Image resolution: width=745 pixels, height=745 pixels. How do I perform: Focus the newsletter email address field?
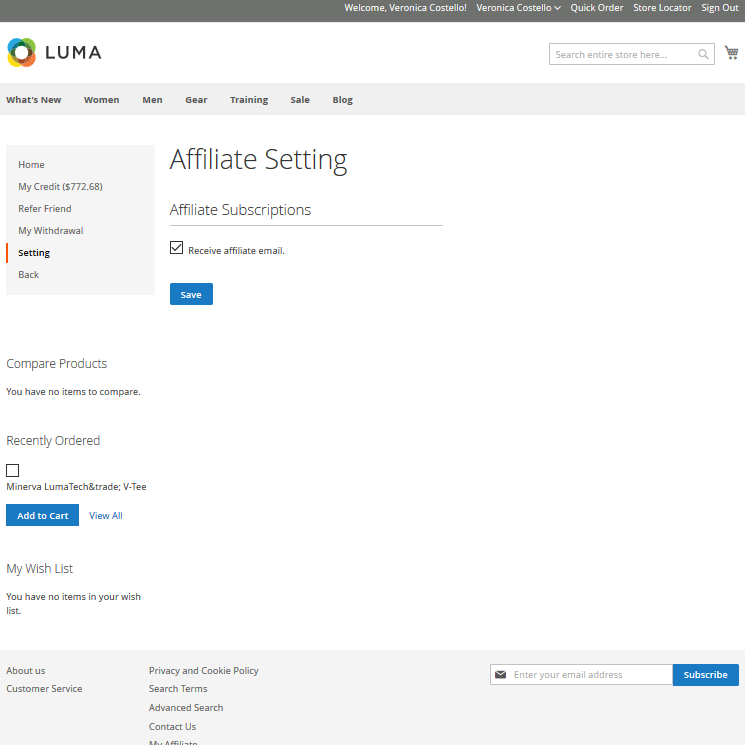590,675
